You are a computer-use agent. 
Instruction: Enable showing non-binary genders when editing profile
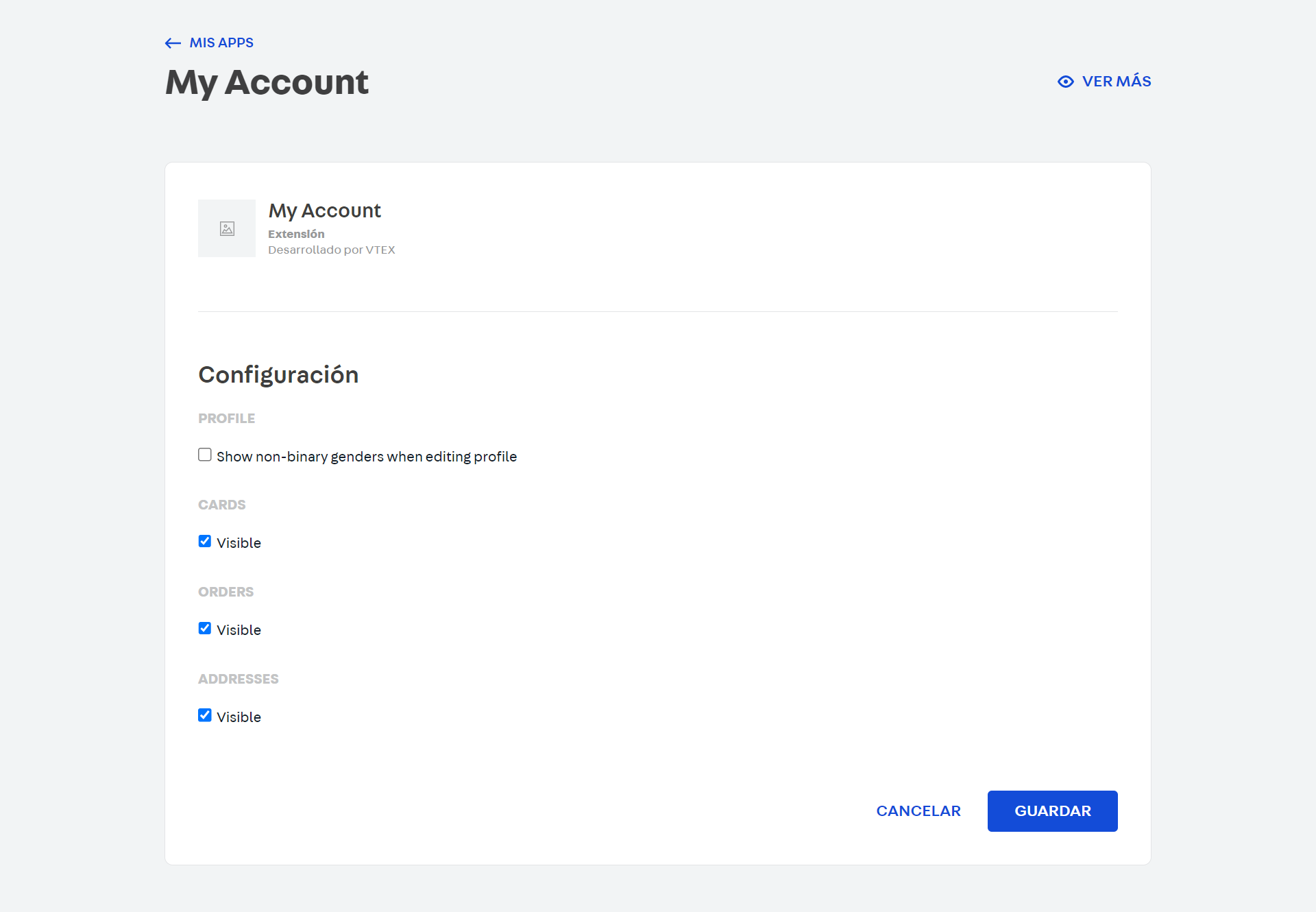(204, 454)
